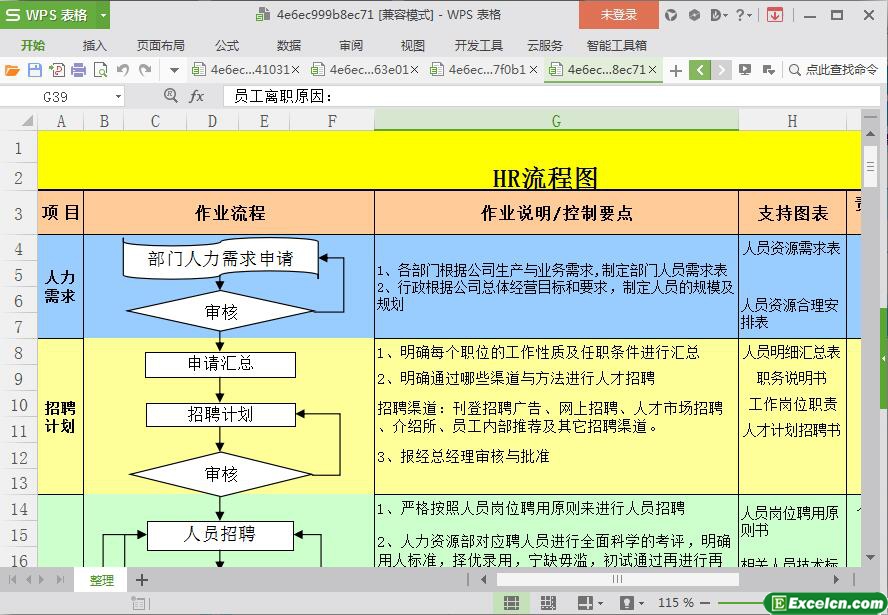Open the 云服务 ribbon tab

click(x=545, y=45)
